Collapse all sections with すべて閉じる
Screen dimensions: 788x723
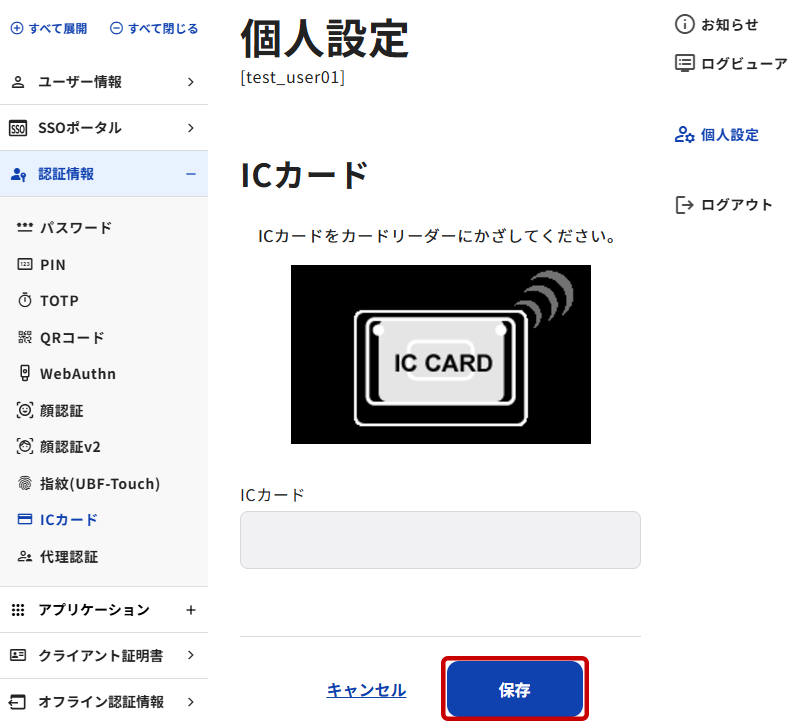tap(154, 28)
